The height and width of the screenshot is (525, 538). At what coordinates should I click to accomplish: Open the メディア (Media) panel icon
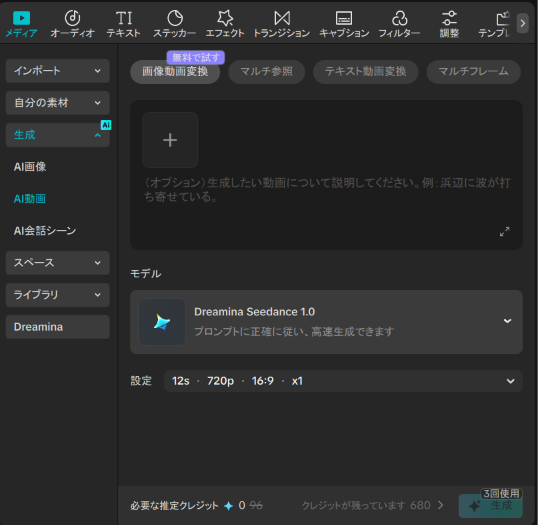pos(21,18)
